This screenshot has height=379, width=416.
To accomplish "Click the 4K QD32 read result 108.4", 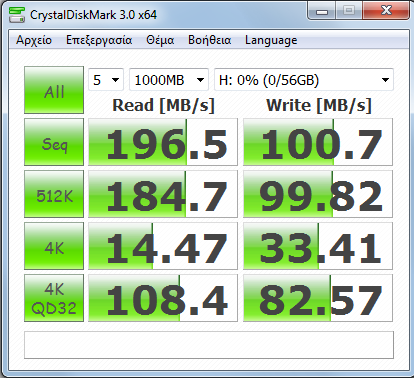I will 163,298.
